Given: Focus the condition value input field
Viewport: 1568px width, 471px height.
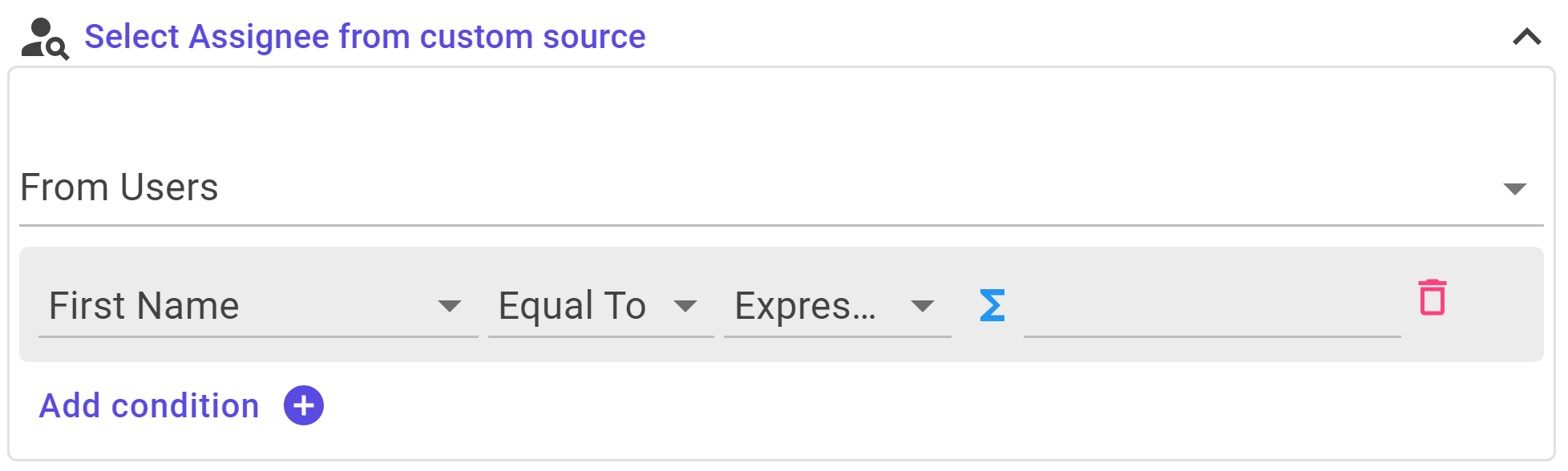Looking at the screenshot, I should coord(1212,308).
